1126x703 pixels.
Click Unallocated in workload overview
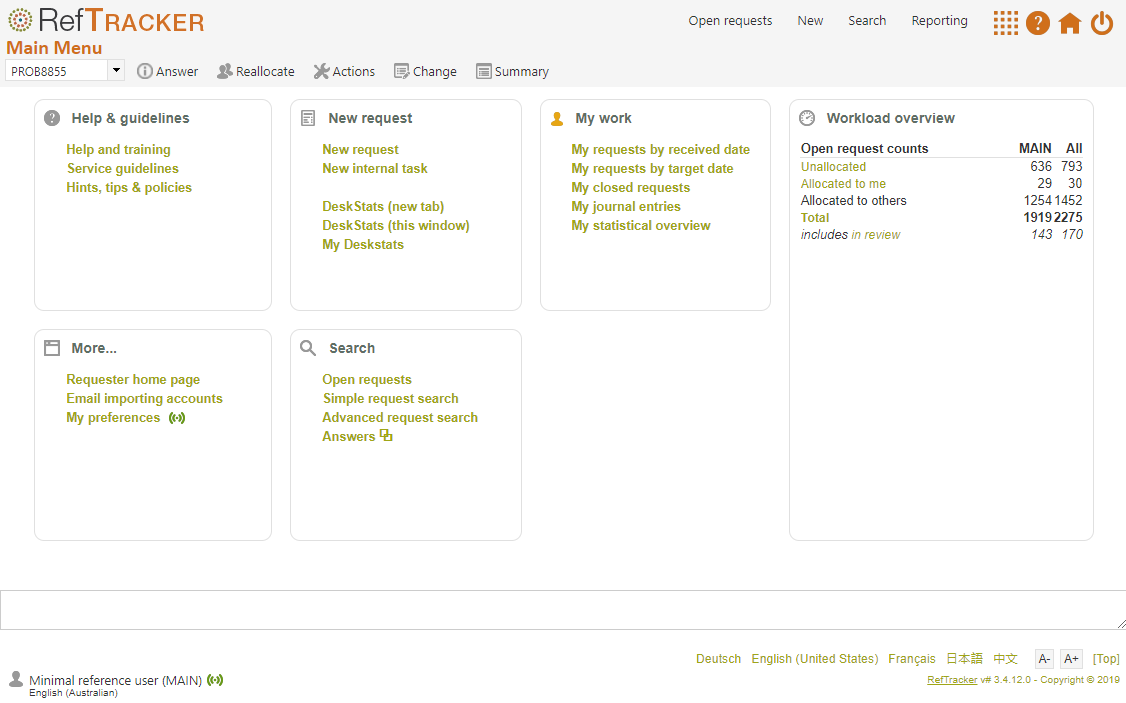[833, 167]
